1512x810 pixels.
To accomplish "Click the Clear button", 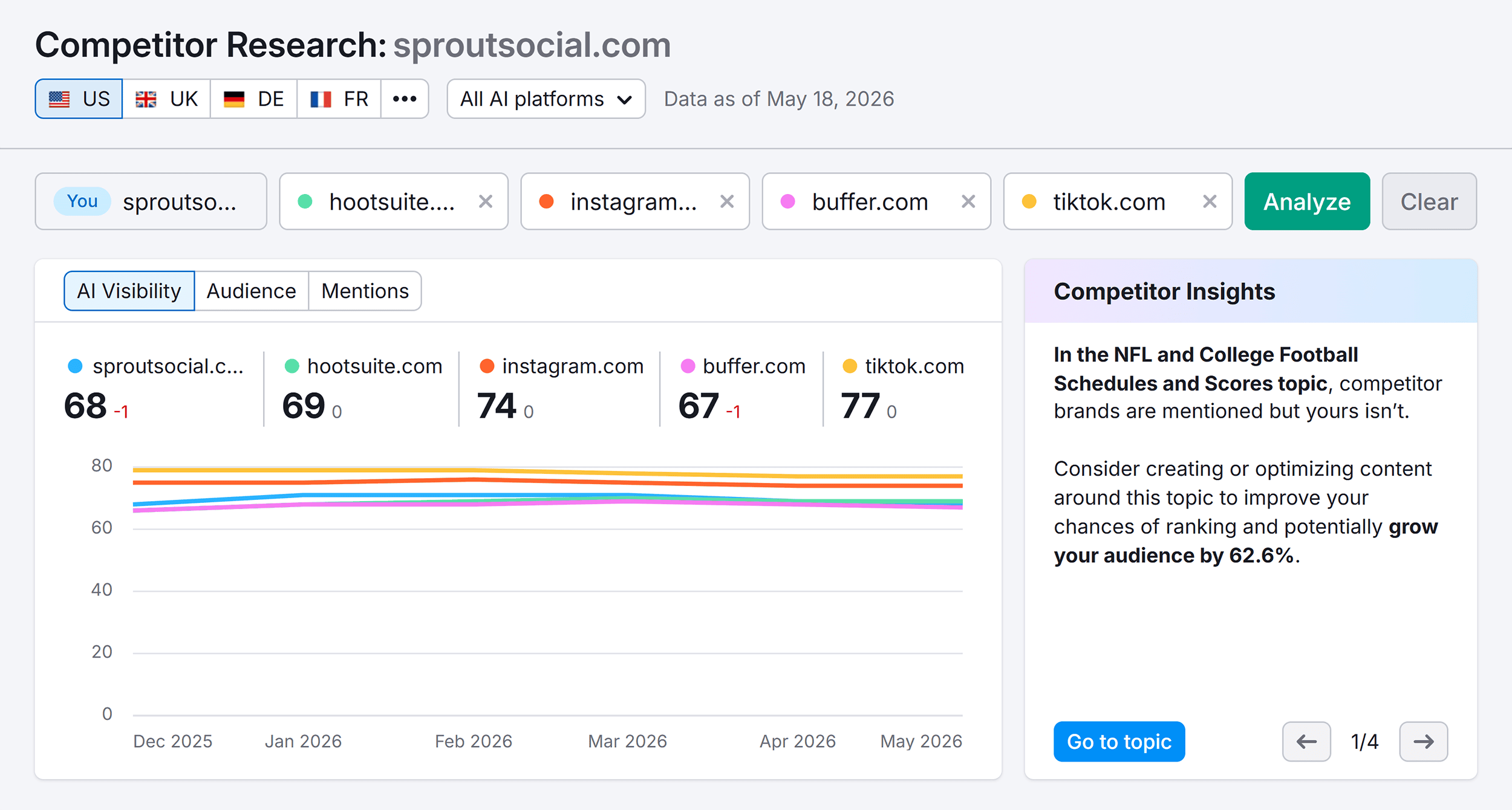I will tap(1429, 201).
